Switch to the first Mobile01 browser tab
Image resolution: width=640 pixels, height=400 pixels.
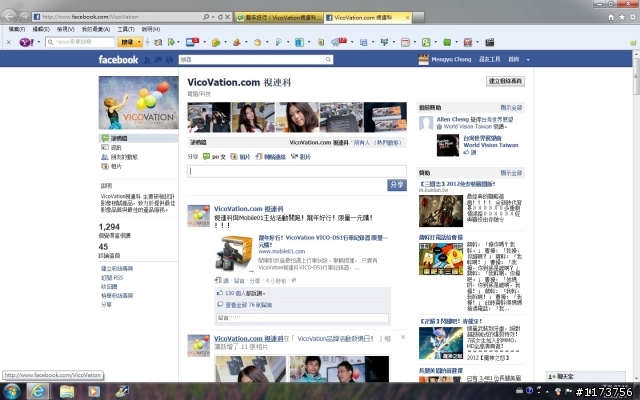click(x=279, y=18)
